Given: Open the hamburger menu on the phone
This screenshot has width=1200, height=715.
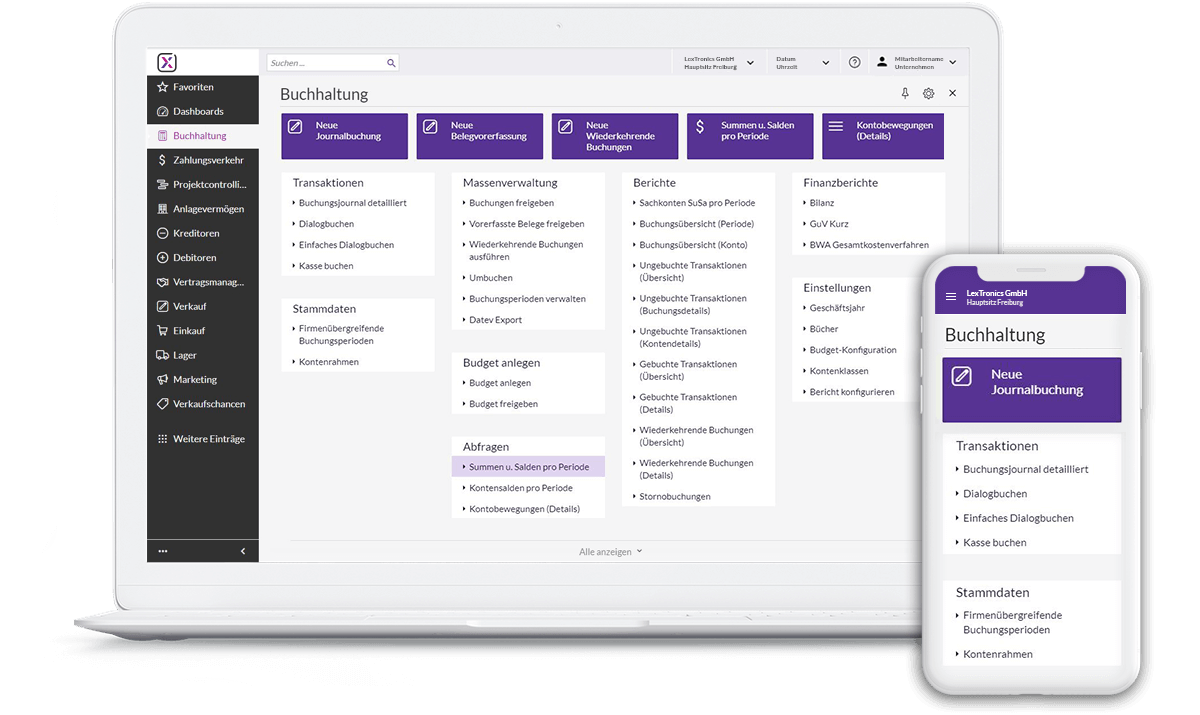Looking at the screenshot, I should point(951,297).
